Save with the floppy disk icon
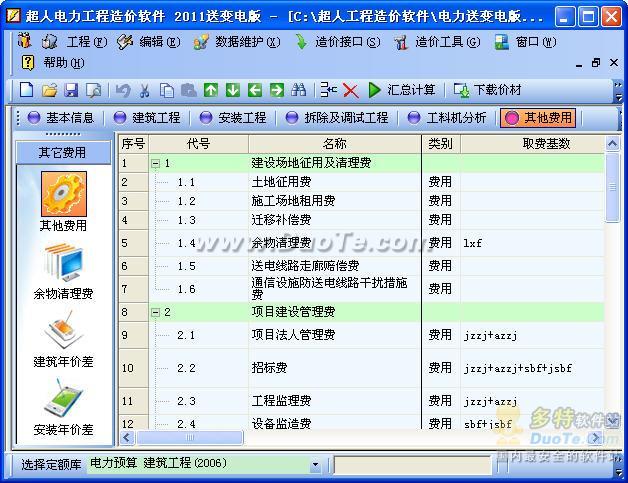The height and width of the screenshot is (483, 628). (71, 90)
